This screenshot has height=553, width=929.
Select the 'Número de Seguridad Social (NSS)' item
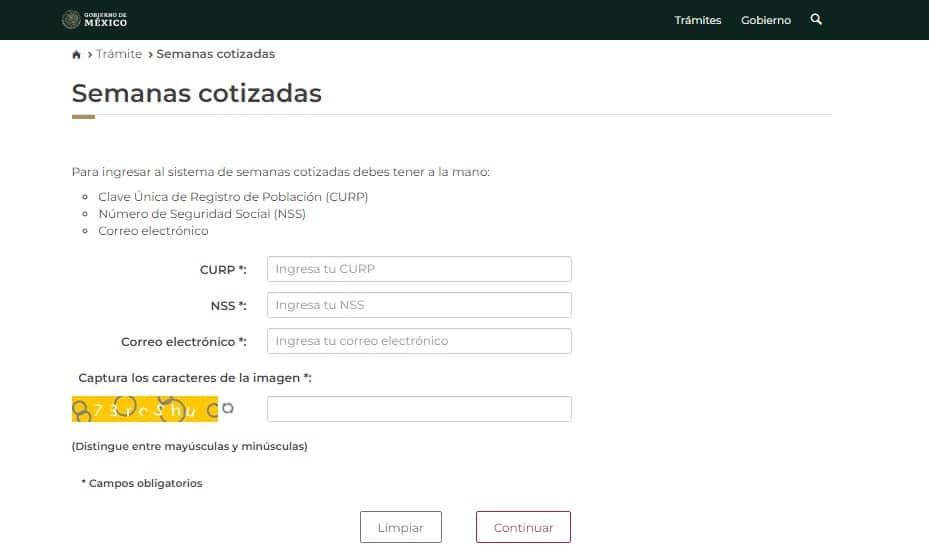202,214
